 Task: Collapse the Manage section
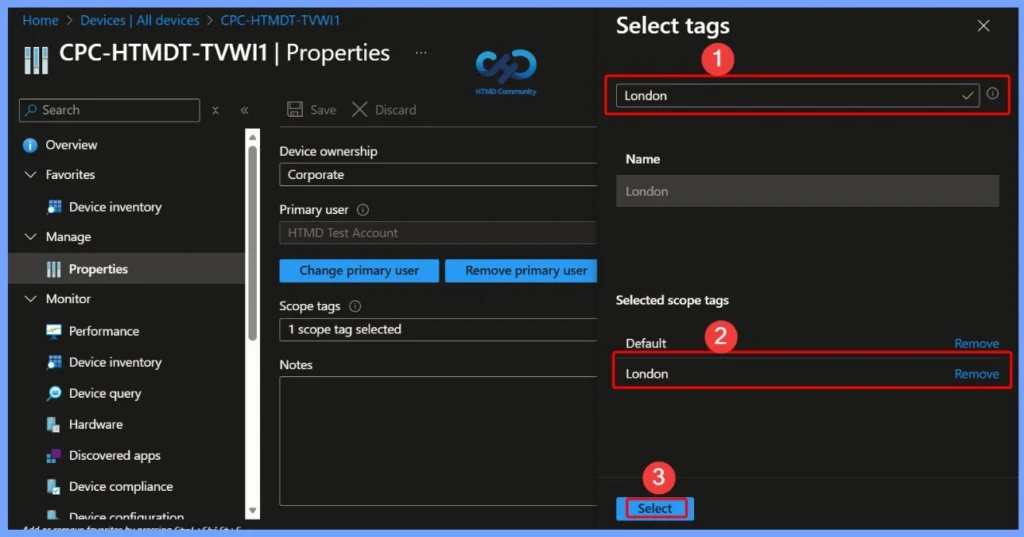[x=30, y=236]
